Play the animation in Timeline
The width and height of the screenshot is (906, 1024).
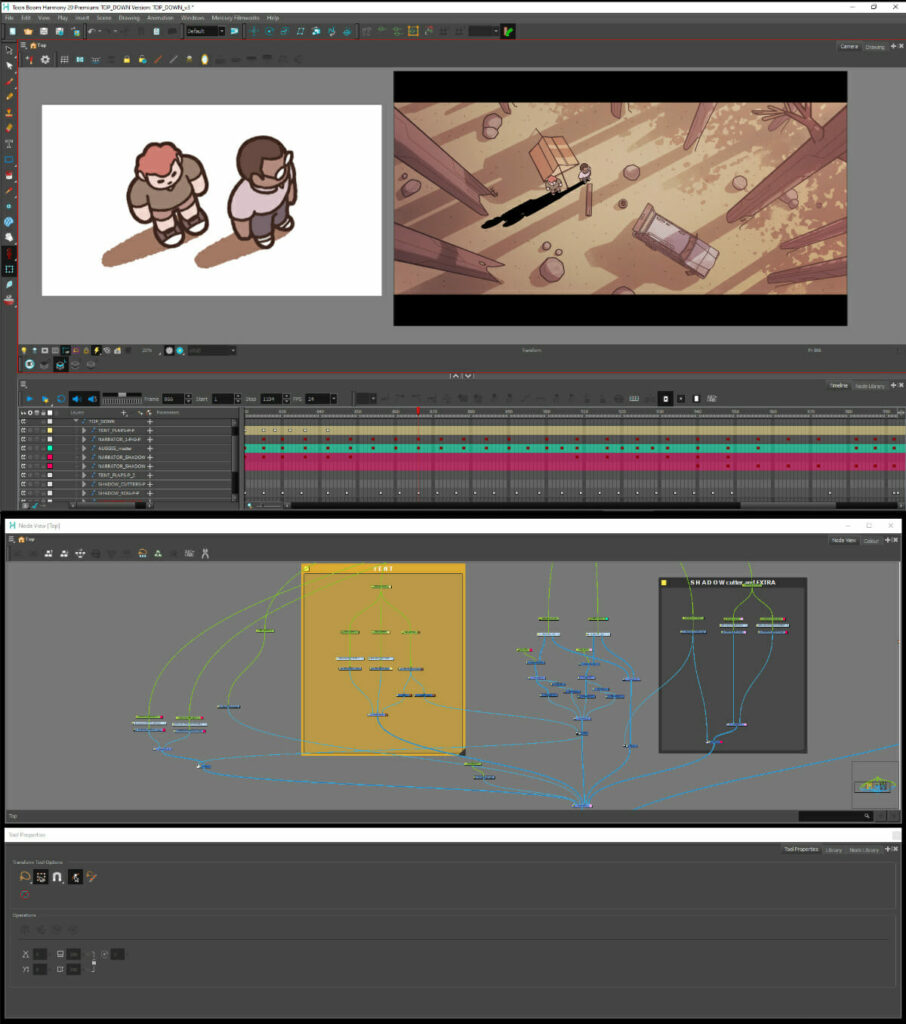(x=29, y=398)
